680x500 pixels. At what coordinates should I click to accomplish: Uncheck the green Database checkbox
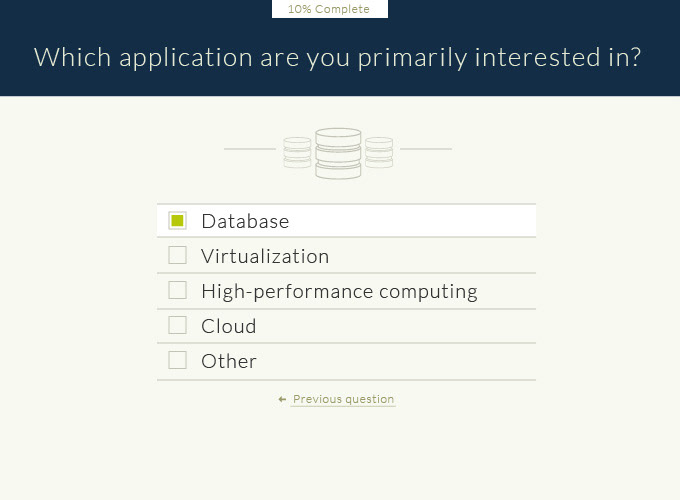click(x=177, y=221)
